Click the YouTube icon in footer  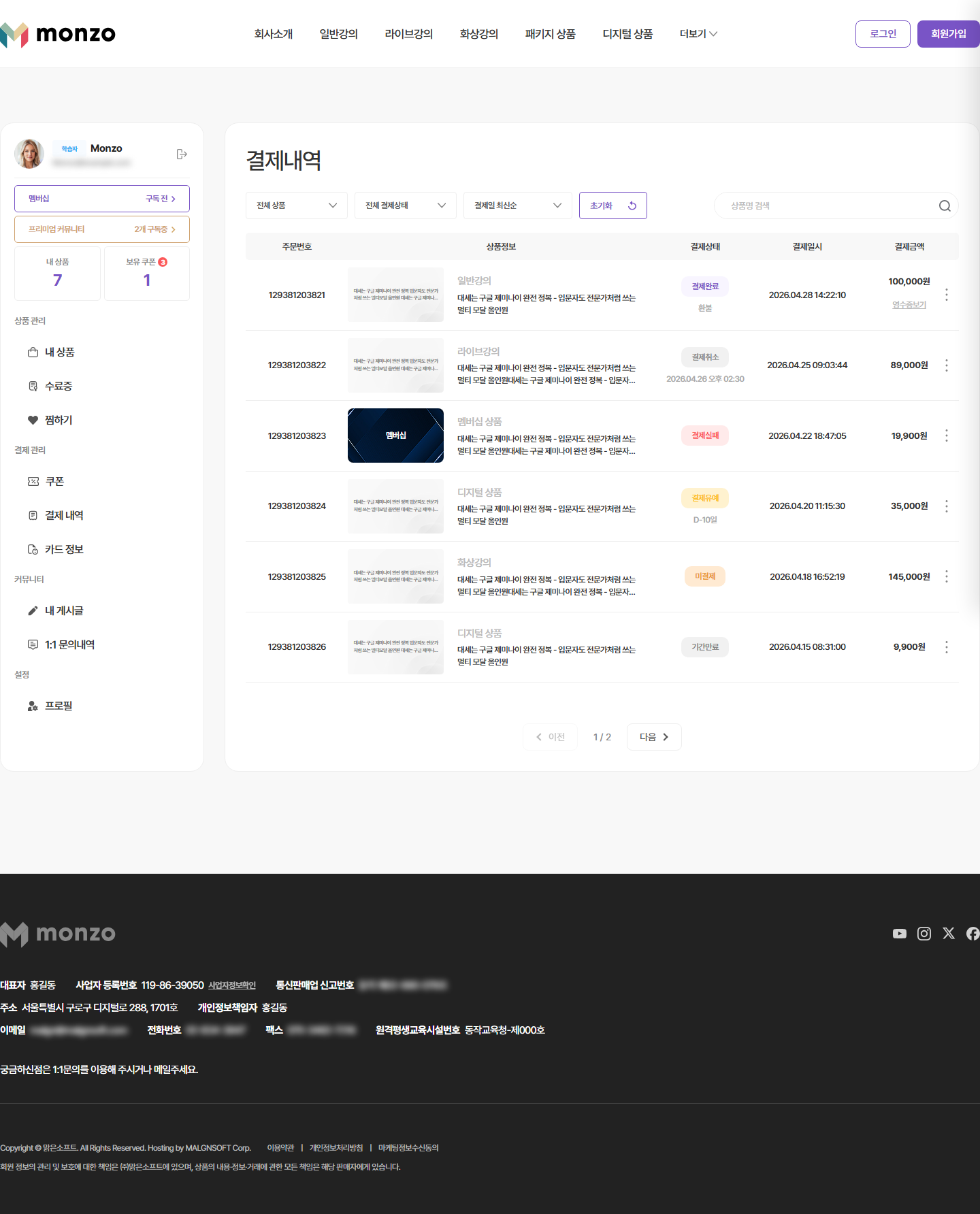coord(900,934)
